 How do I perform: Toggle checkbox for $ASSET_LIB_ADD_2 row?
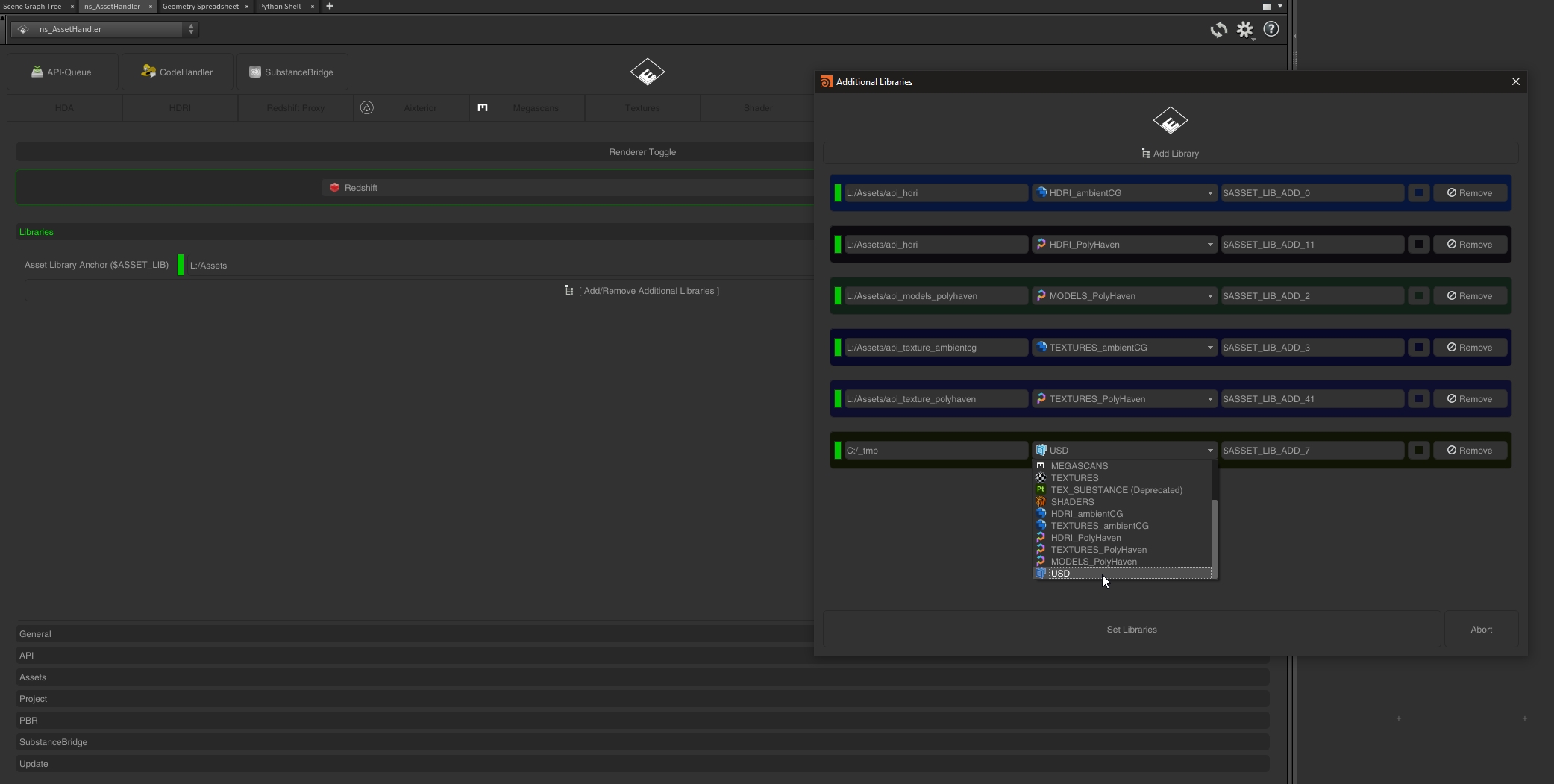point(1418,296)
